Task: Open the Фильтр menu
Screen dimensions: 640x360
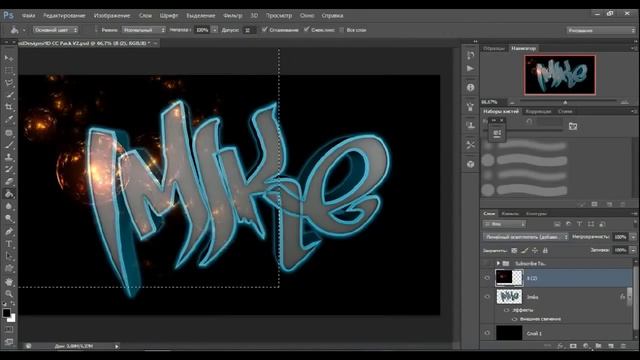Action: click(x=233, y=16)
